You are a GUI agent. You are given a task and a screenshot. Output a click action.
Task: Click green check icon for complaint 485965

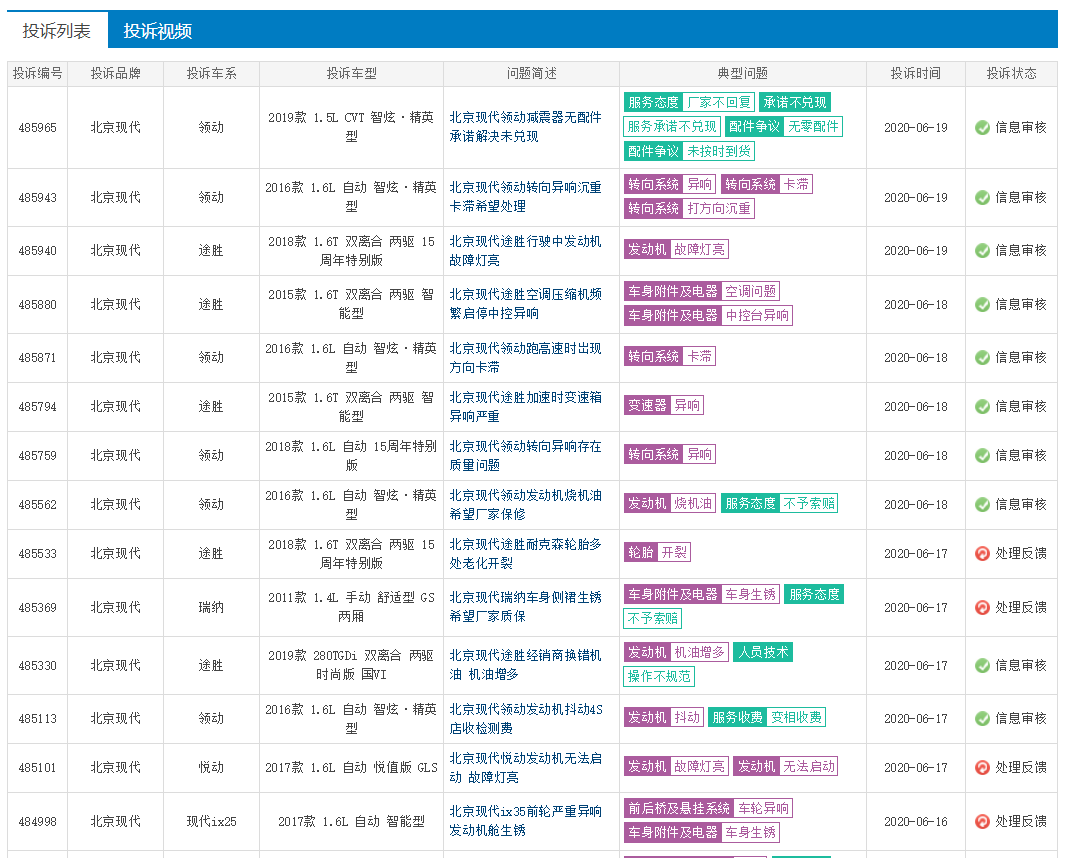pos(982,127)
